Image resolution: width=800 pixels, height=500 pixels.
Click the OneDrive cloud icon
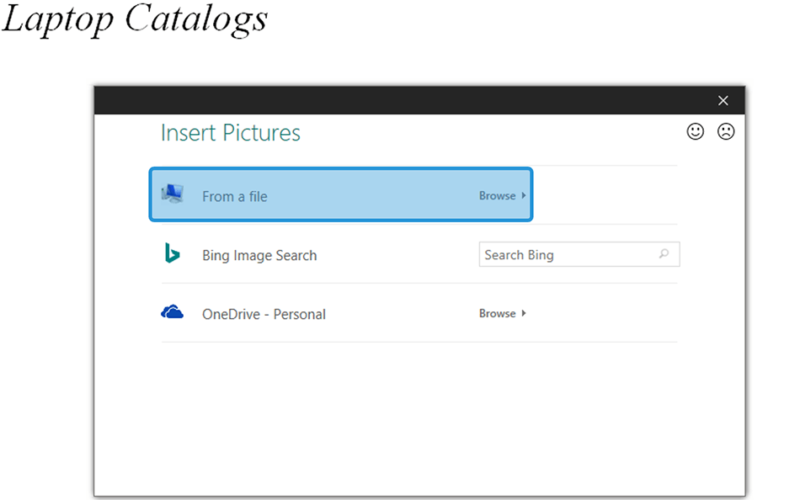tap(172, 312)
